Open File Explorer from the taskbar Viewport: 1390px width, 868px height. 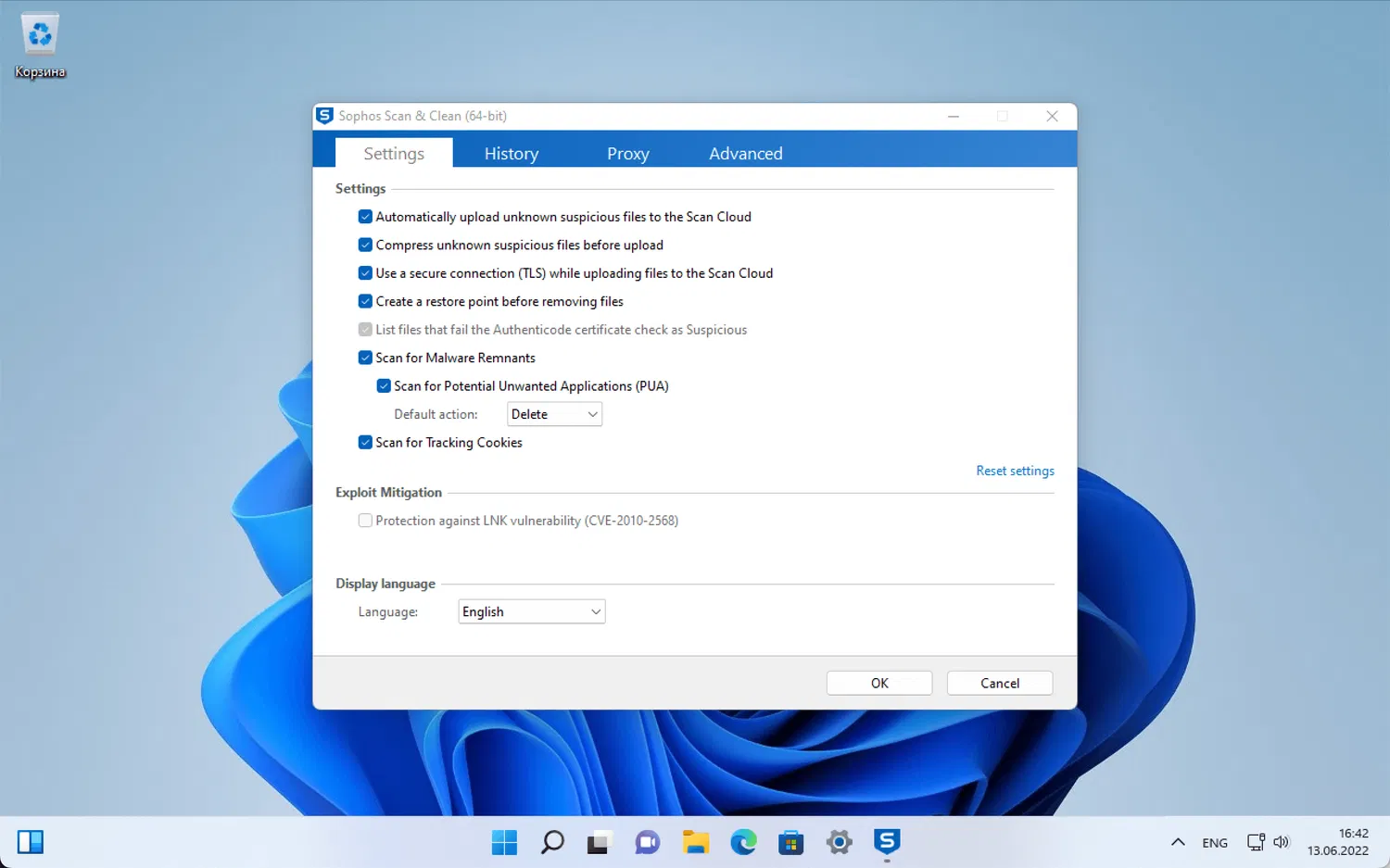click(x=695, y=842)
